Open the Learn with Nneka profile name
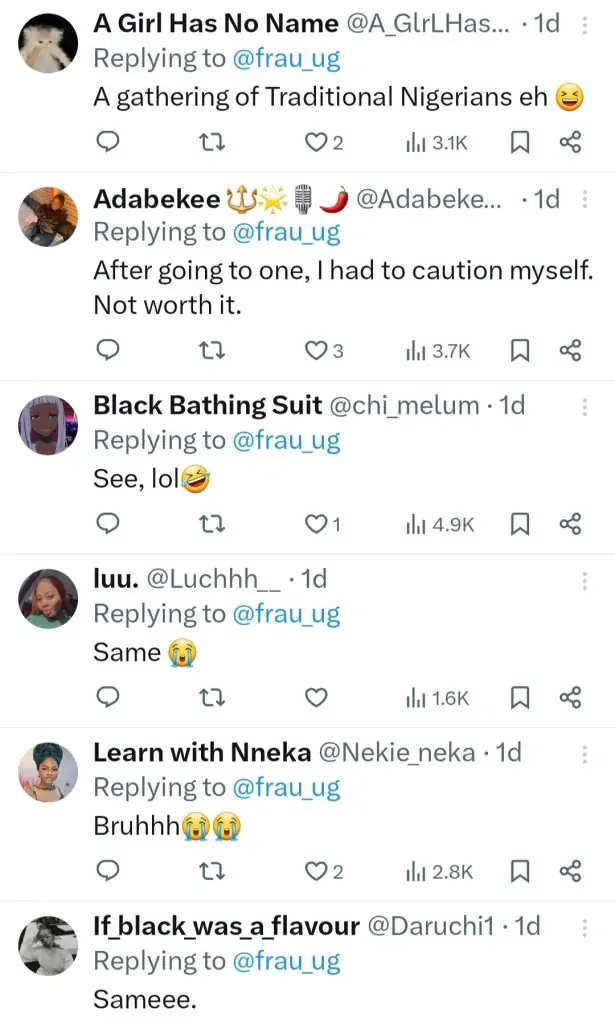615x1024 pixels. tap(202, 752)
